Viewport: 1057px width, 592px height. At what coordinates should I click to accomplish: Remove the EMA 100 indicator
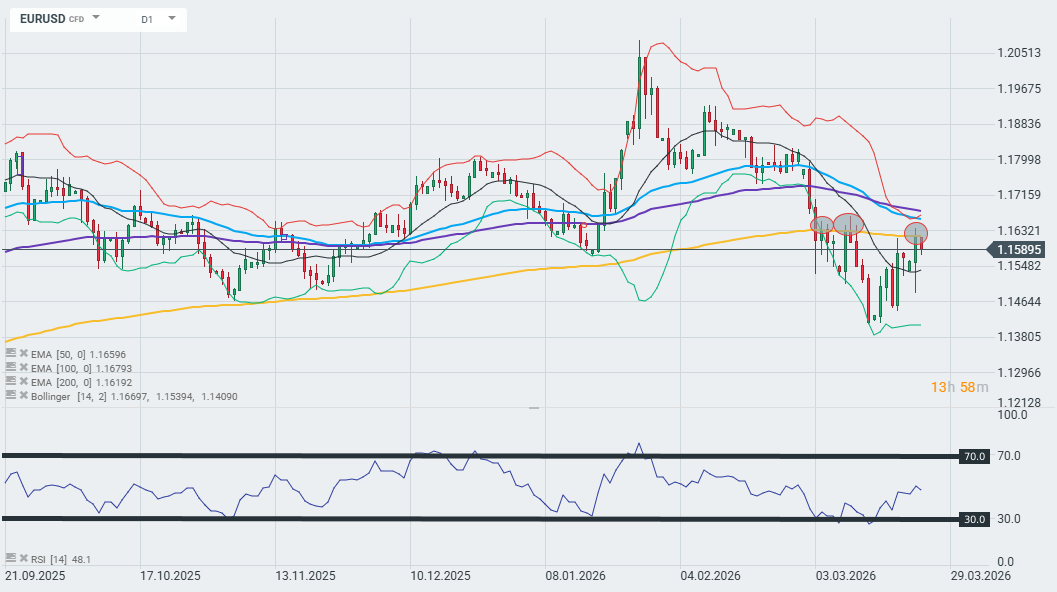(23, 368)
